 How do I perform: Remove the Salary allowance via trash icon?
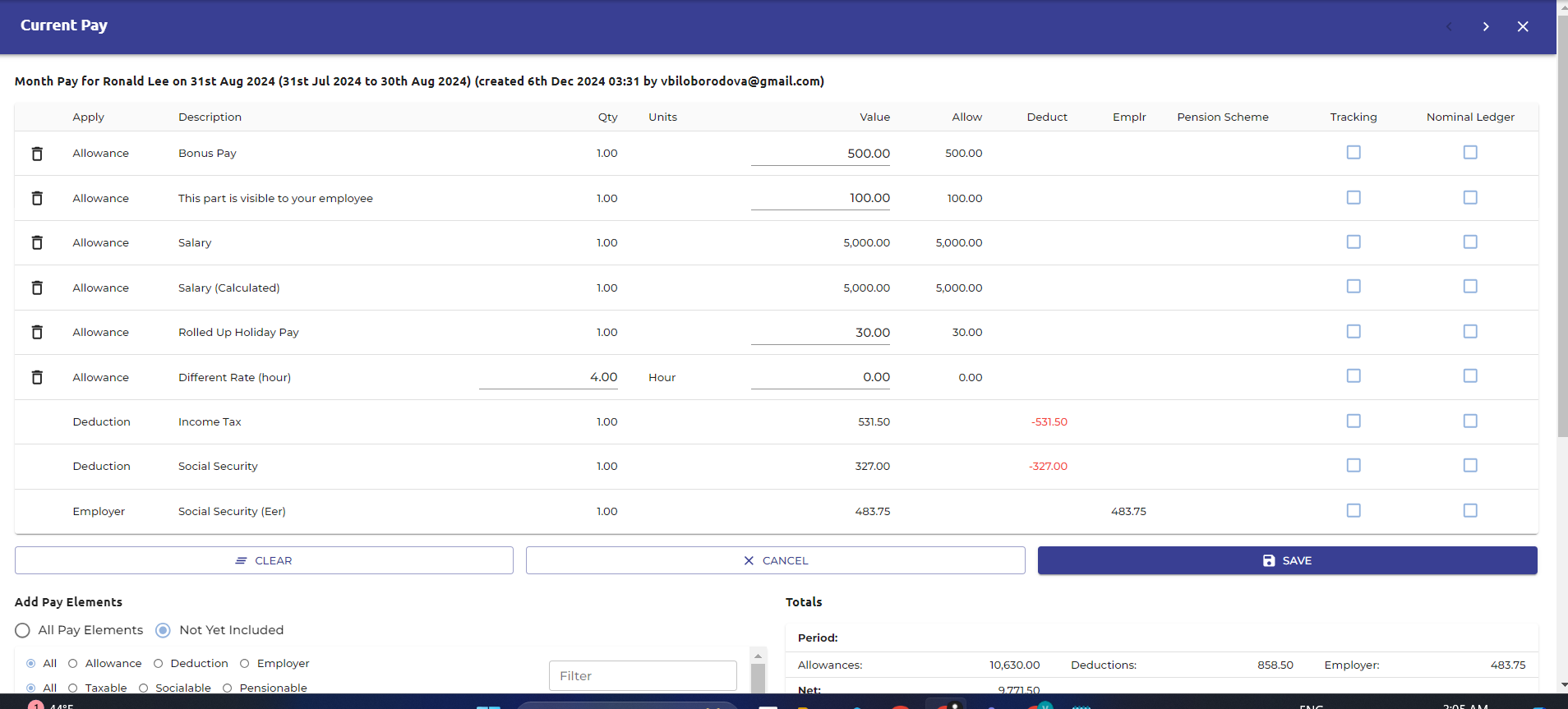point(37,242)
